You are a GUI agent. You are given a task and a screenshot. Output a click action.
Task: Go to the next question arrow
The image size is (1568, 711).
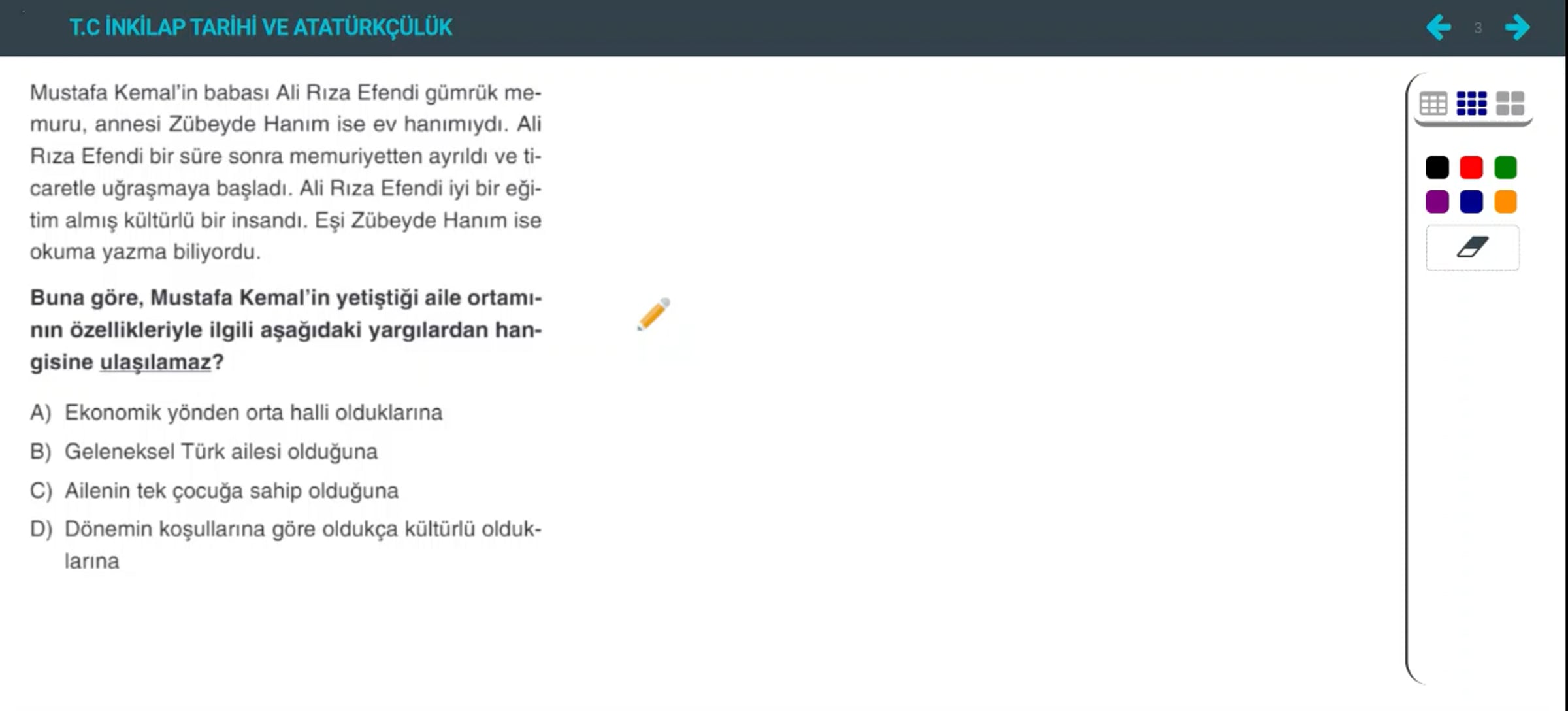1517,27
